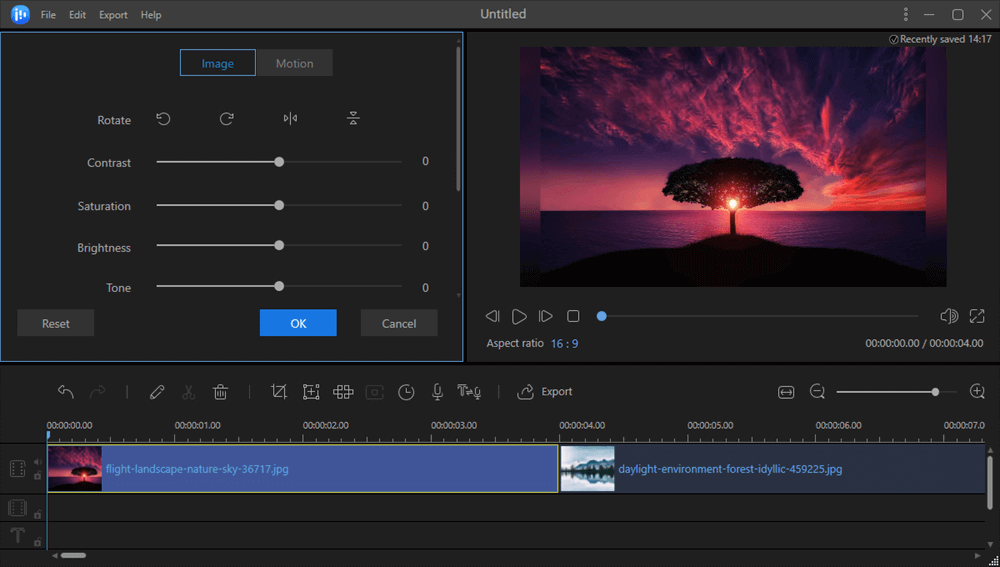Click the crop tool in timeline toolbar
This screenshot has height=567, width=1000.
[279, 392]
